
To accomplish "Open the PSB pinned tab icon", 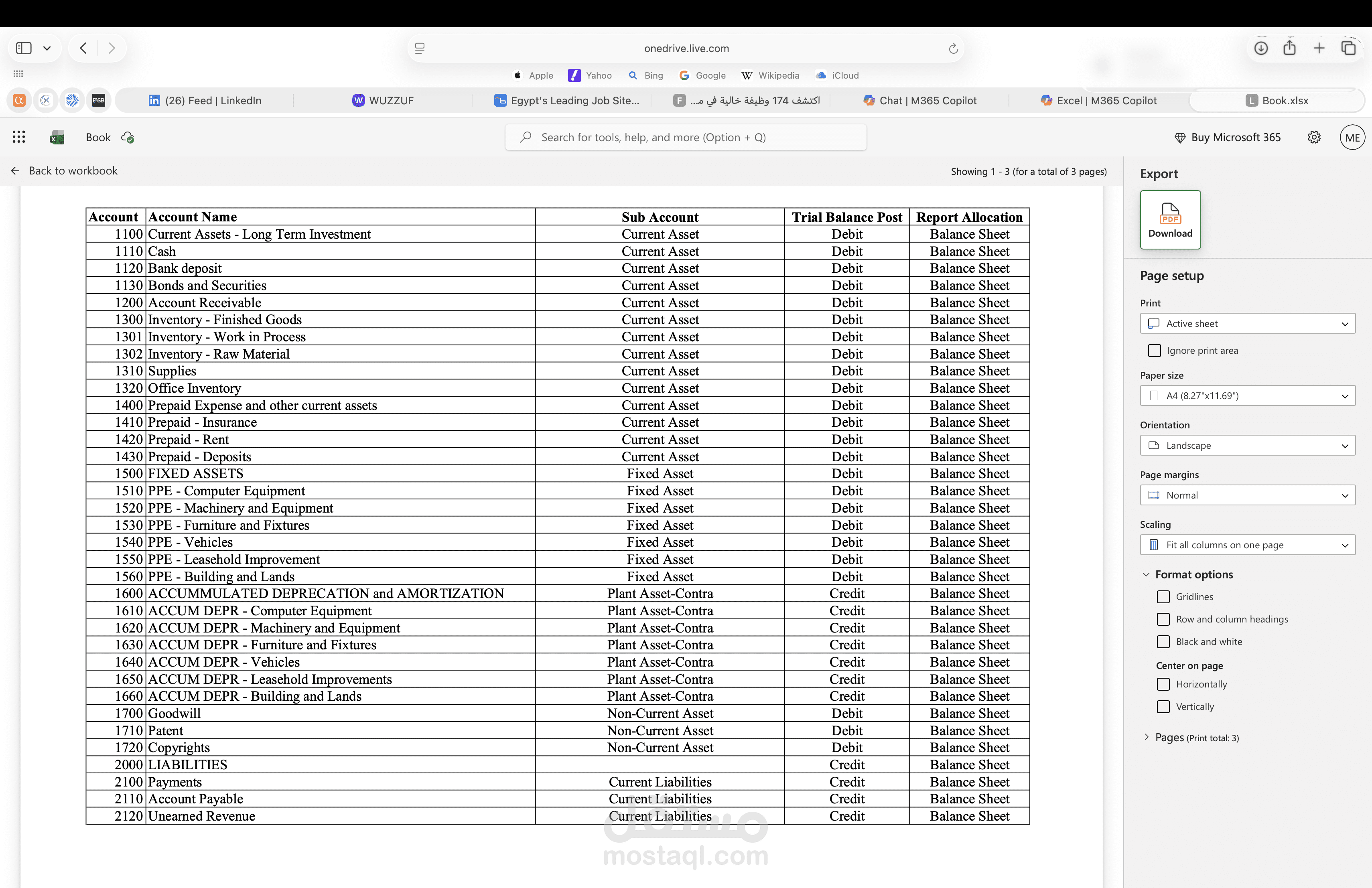I will pyautogui.click(x=99, y=100).
